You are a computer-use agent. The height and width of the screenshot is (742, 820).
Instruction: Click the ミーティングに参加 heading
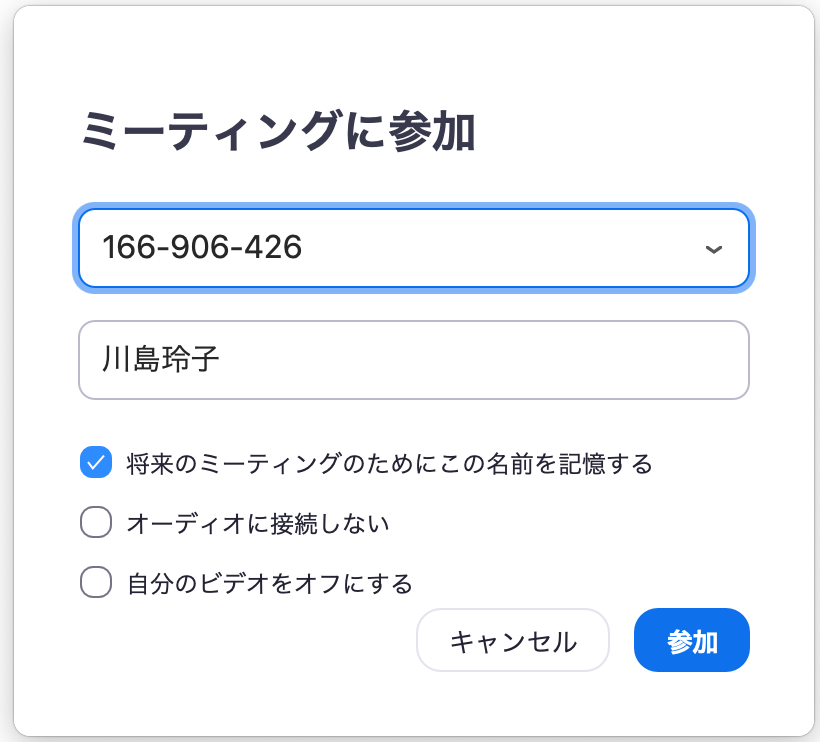pos(277,133)
